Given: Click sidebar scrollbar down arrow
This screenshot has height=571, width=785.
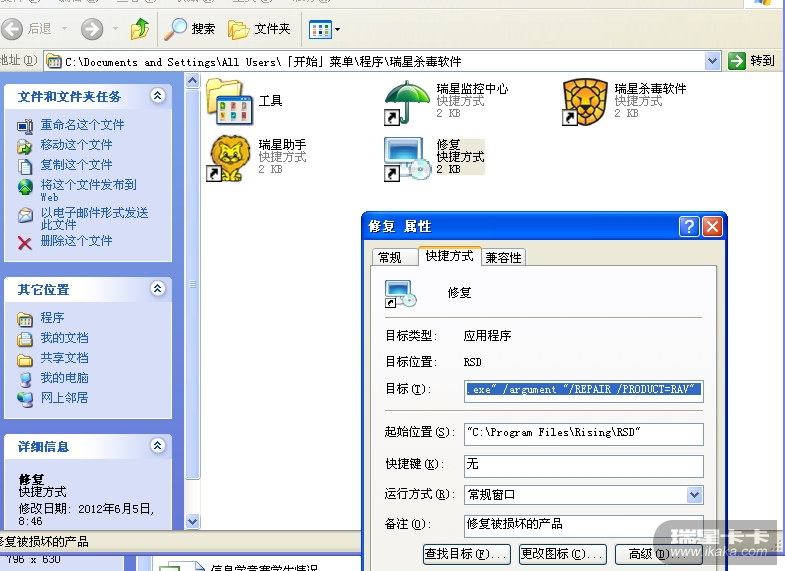Looking at the screenshot, I should click(x=192, y=521).
